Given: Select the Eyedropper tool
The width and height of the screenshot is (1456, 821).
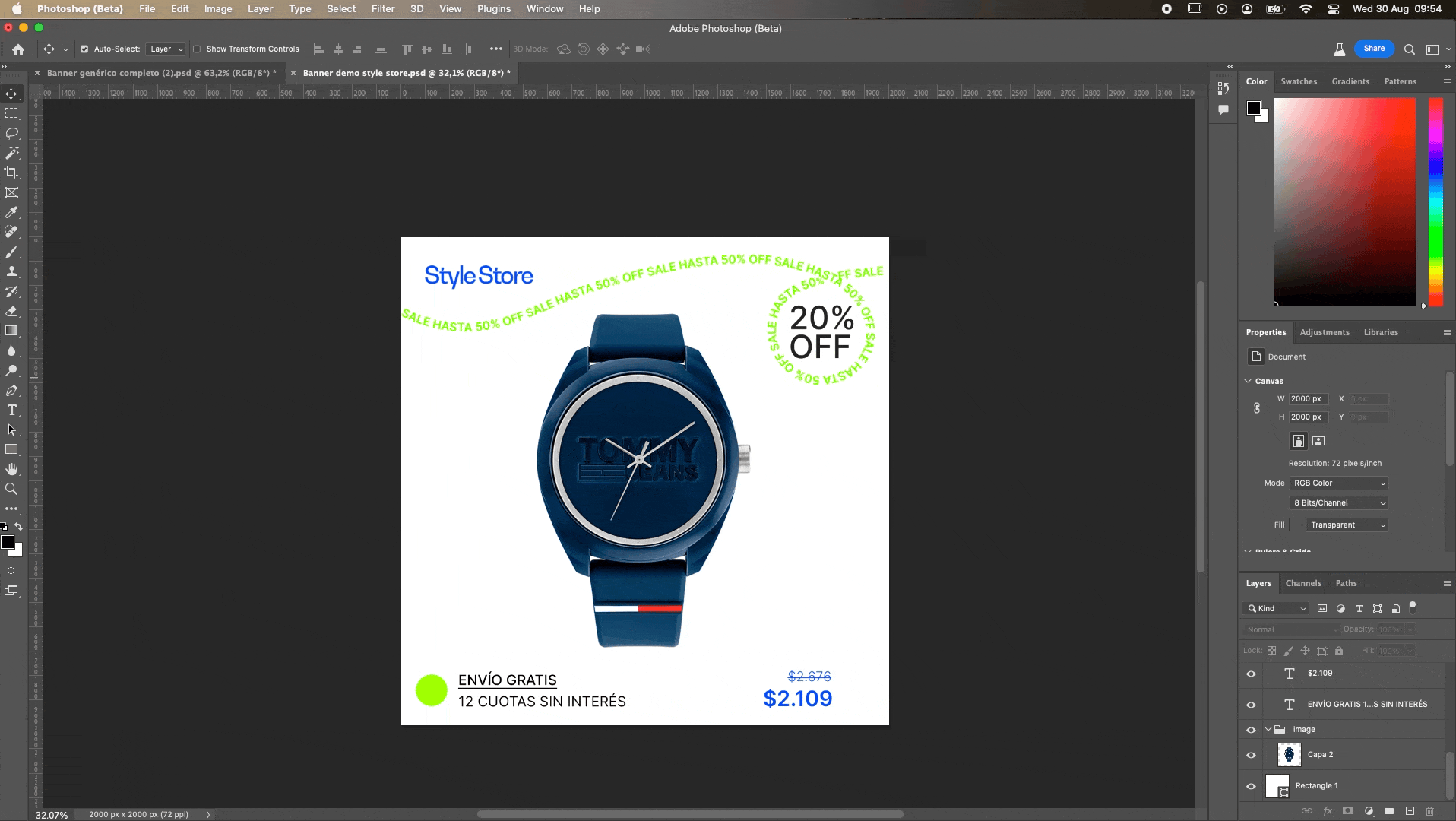Looking at the screenshot, I should (11, 212).
